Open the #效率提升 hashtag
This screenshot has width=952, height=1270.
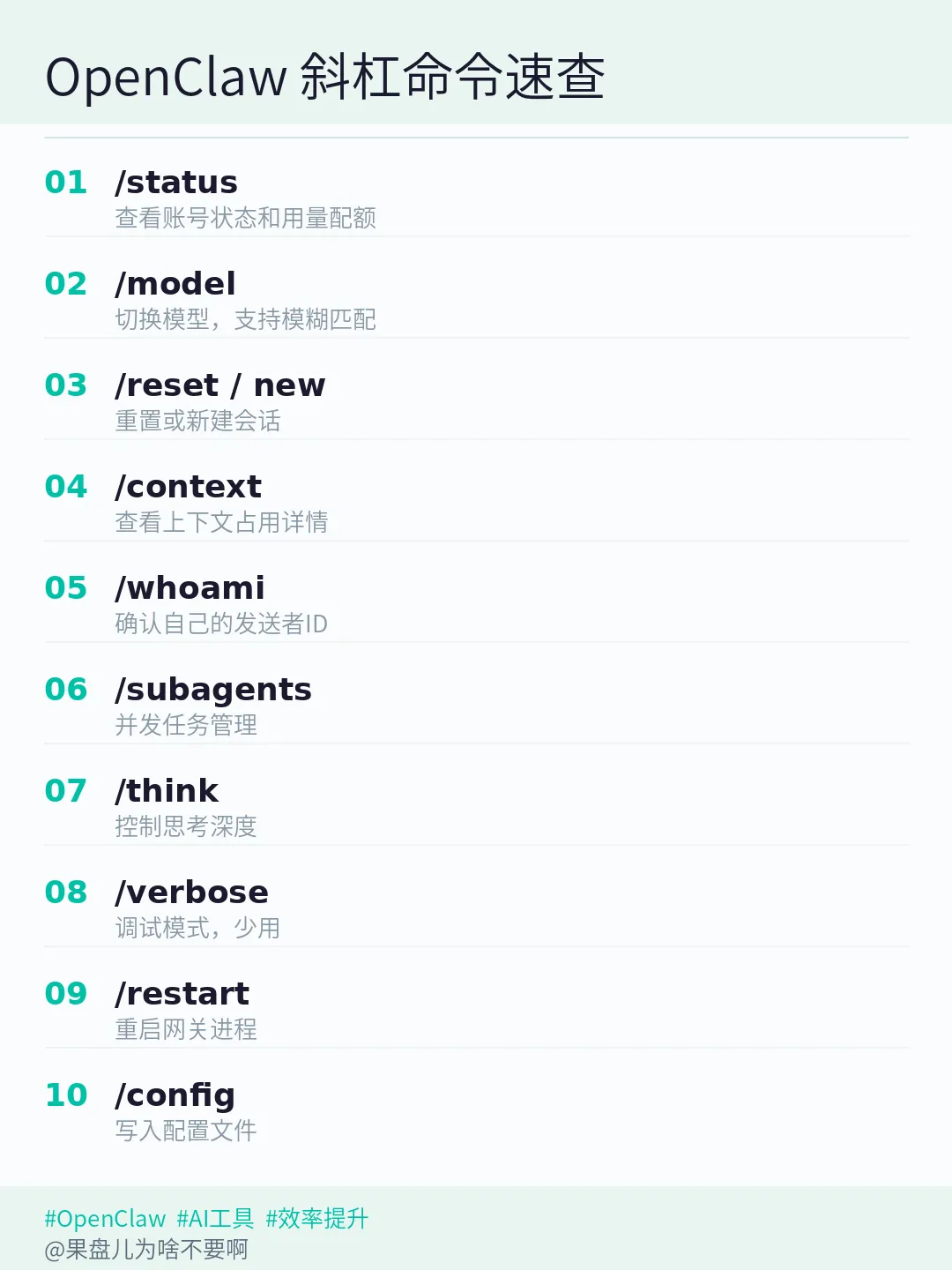click(x=317, y=1219)
